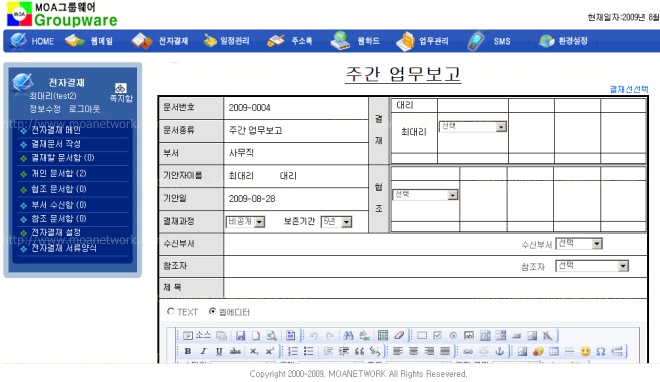Viewport: 660px width, 382px height.
Task: Expand the 수신부서 선택 dropdown
Action: 579,244
